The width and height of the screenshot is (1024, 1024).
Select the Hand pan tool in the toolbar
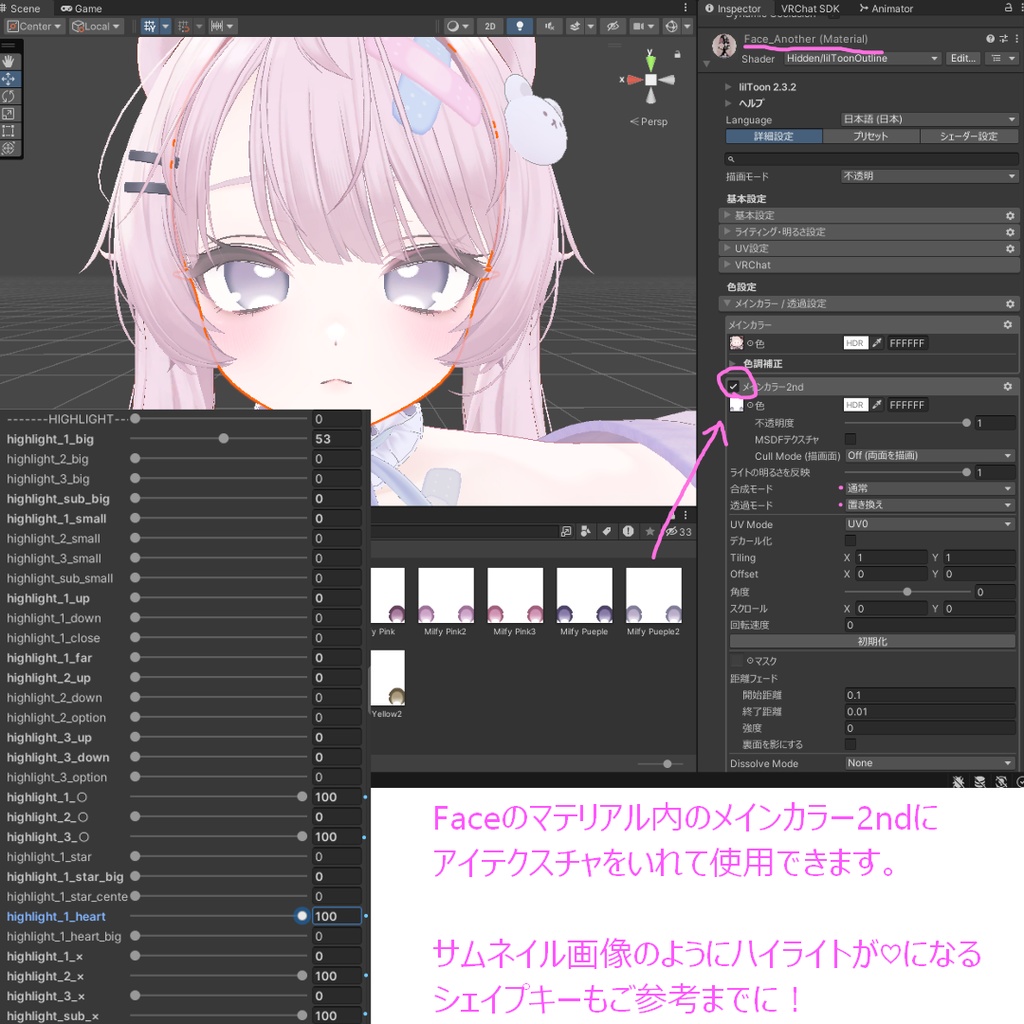(9, 60)
